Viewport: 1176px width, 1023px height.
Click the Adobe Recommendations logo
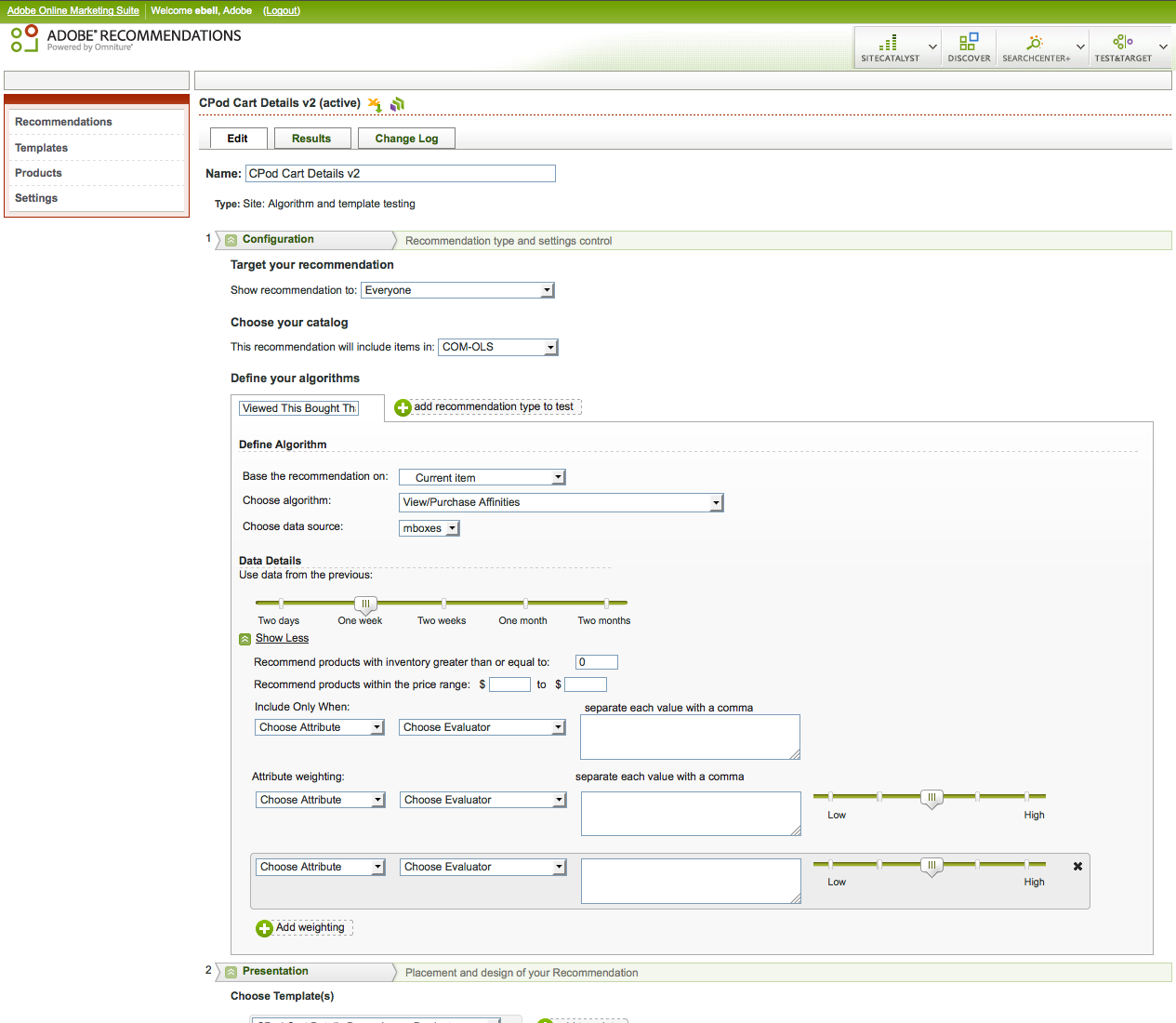click(126, 39)
